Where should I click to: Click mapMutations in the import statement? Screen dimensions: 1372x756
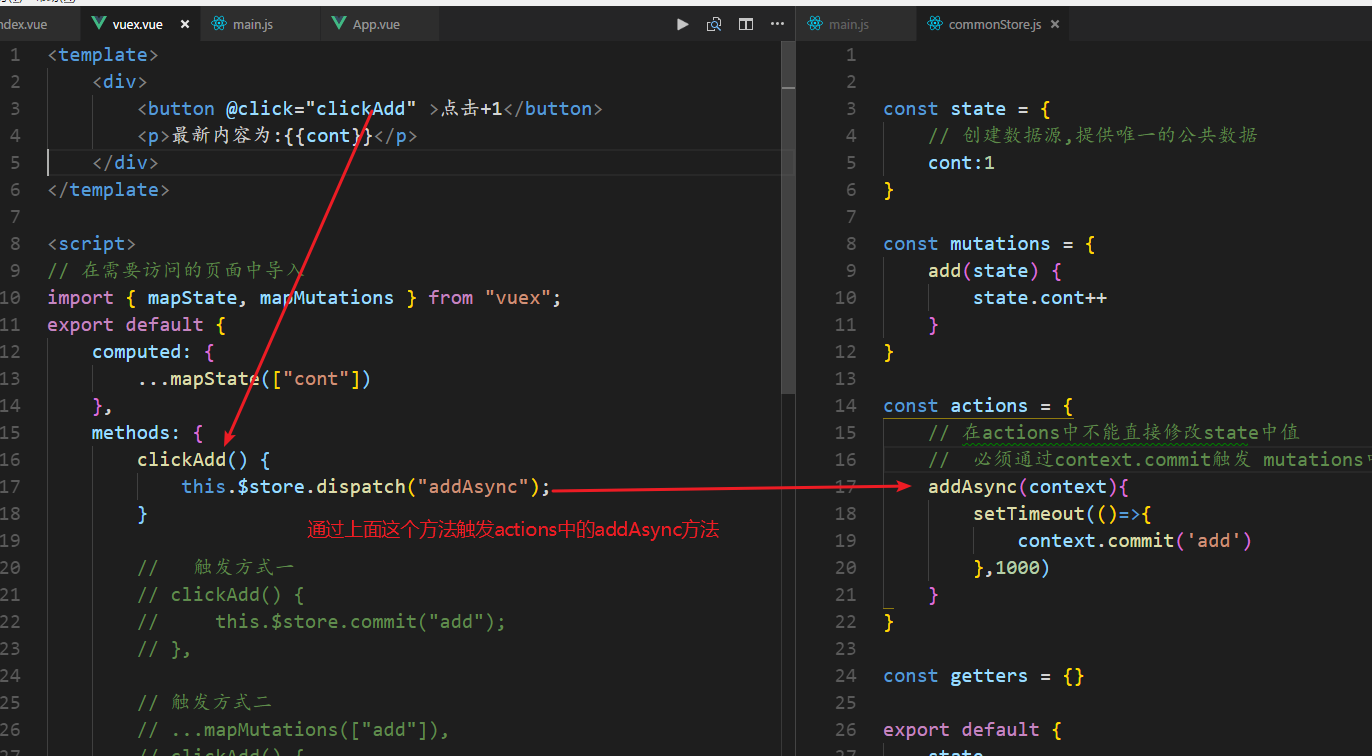pyautogui.click(x=327, y=297)
